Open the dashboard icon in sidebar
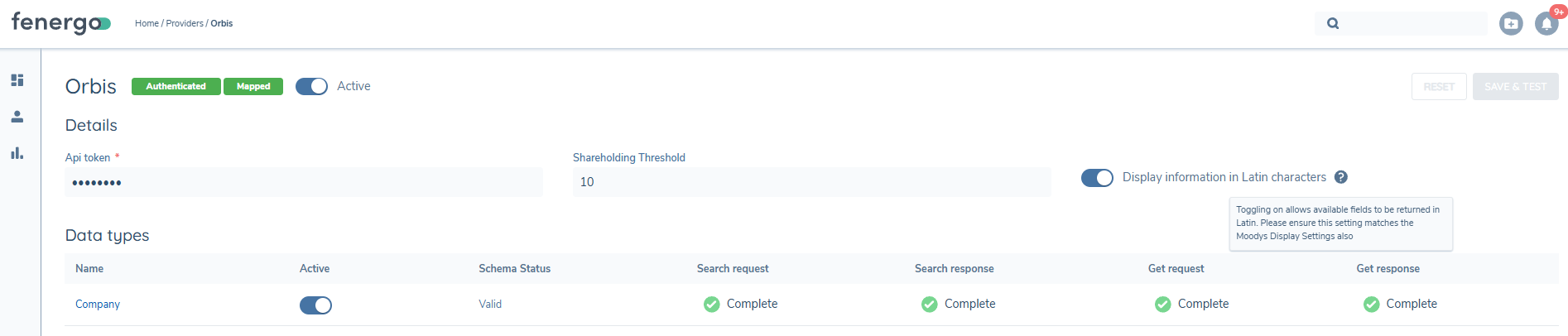The image size is (1568, 336). [x=17, y=80]
